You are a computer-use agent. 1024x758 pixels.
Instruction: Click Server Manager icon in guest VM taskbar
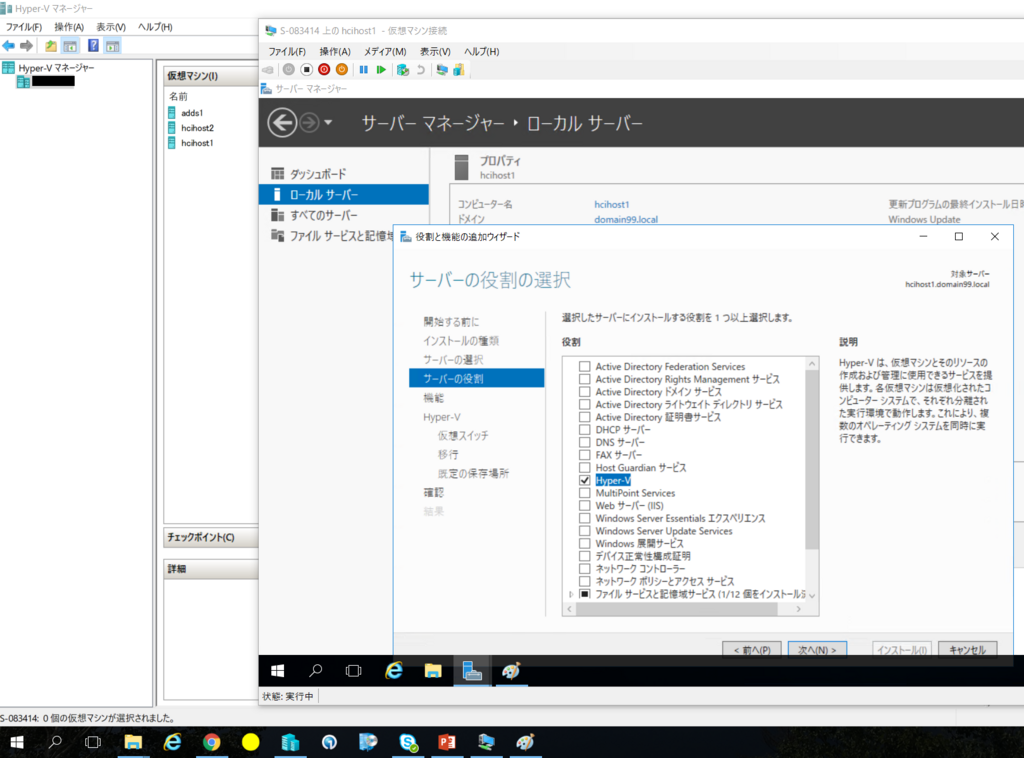[x=472, y=671]
